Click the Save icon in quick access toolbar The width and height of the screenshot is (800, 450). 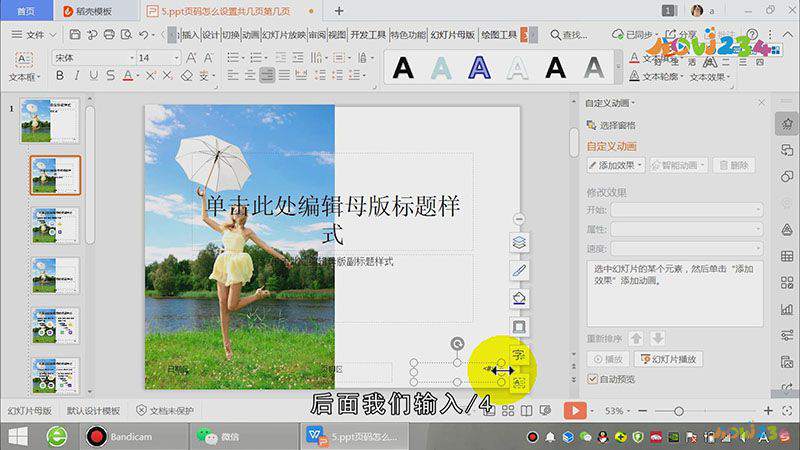click(x=75, y=34)
